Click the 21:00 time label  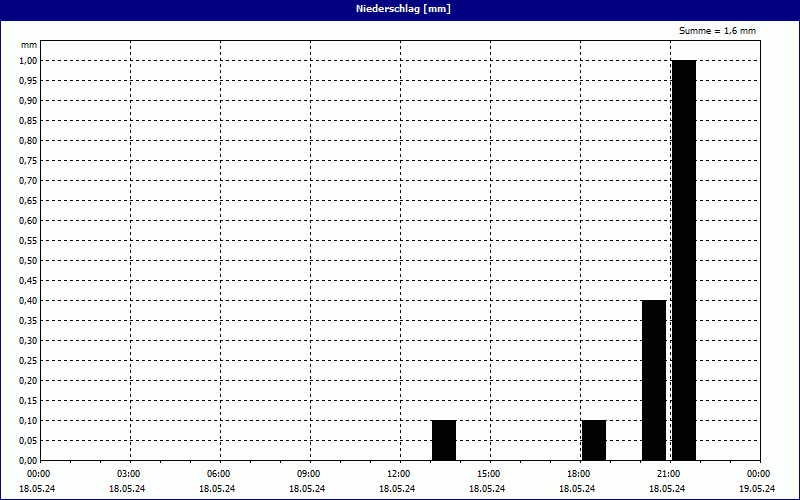point(668,474)
